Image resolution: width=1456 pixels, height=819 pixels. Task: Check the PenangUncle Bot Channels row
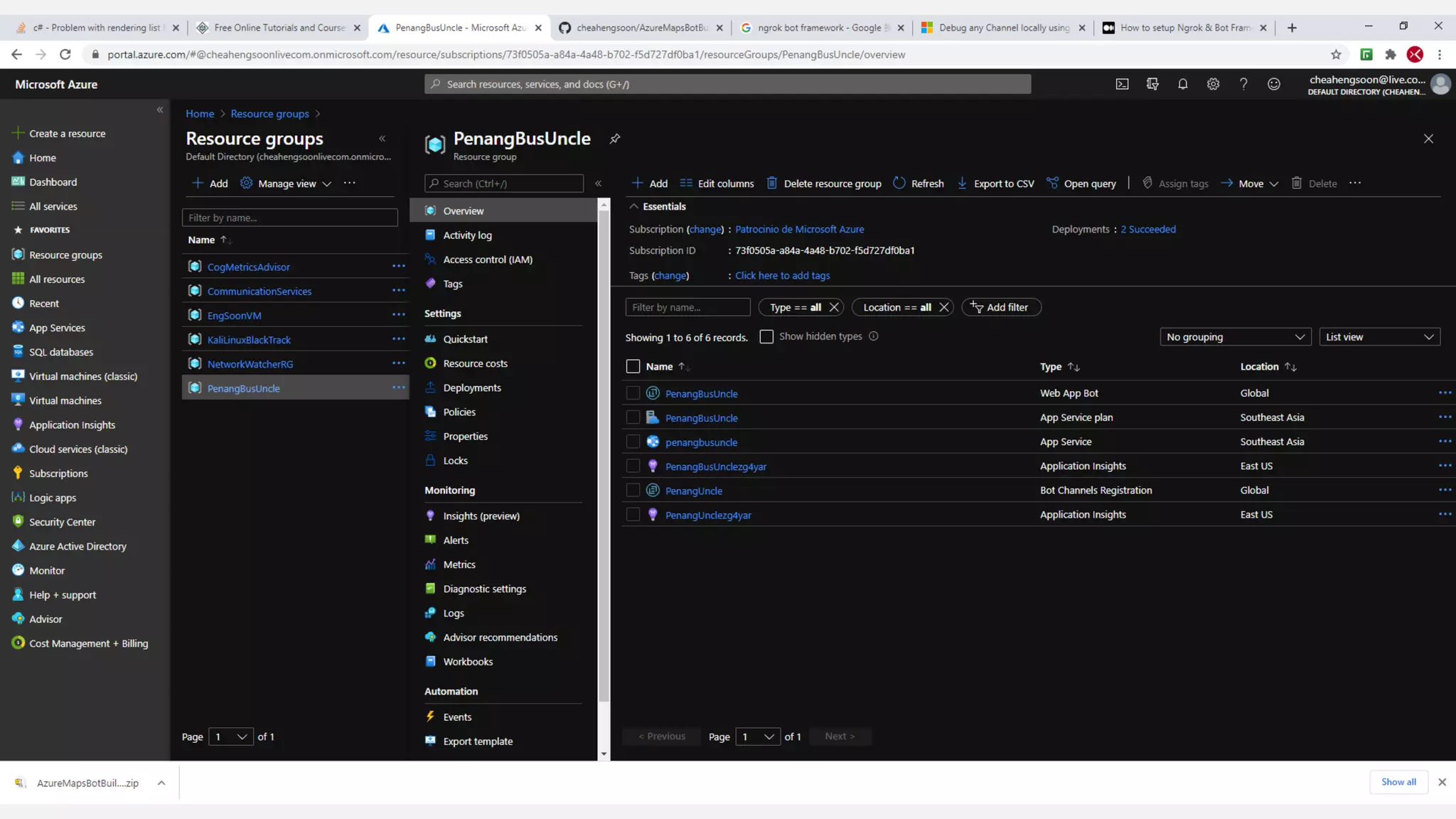point(633,491)
